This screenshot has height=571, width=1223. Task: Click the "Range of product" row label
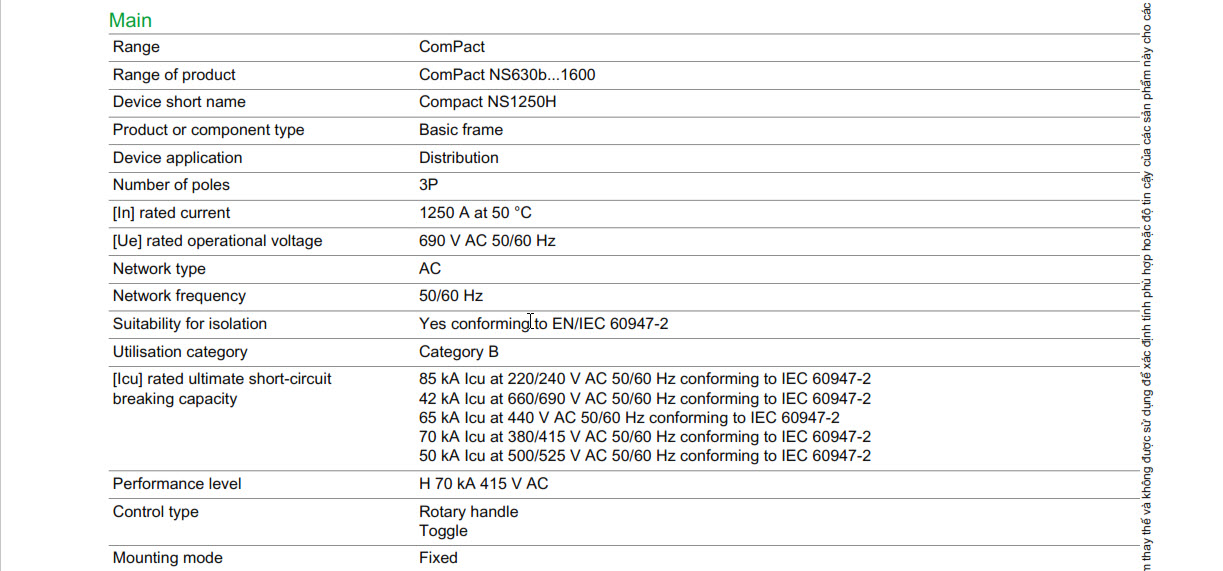tap(174, 75)
